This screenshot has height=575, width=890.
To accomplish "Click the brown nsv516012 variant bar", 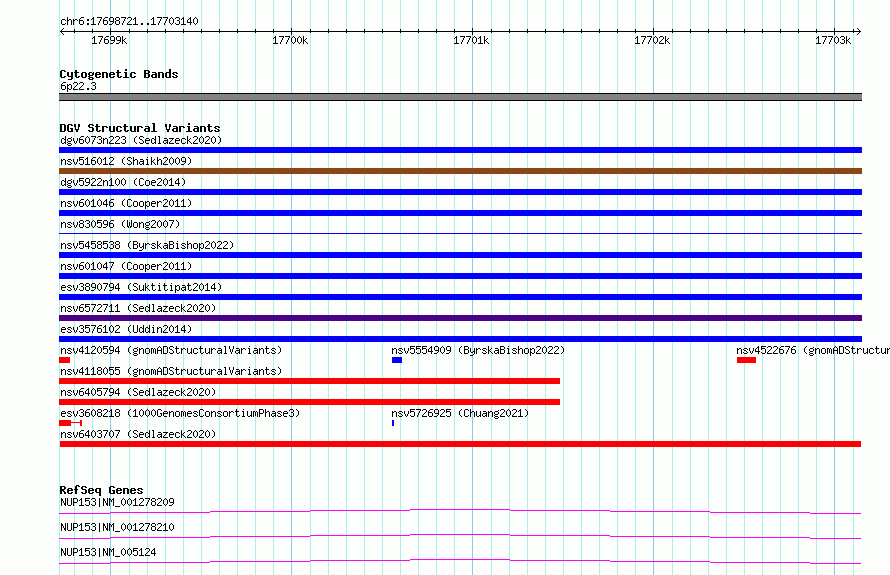I will pos(460,171).
